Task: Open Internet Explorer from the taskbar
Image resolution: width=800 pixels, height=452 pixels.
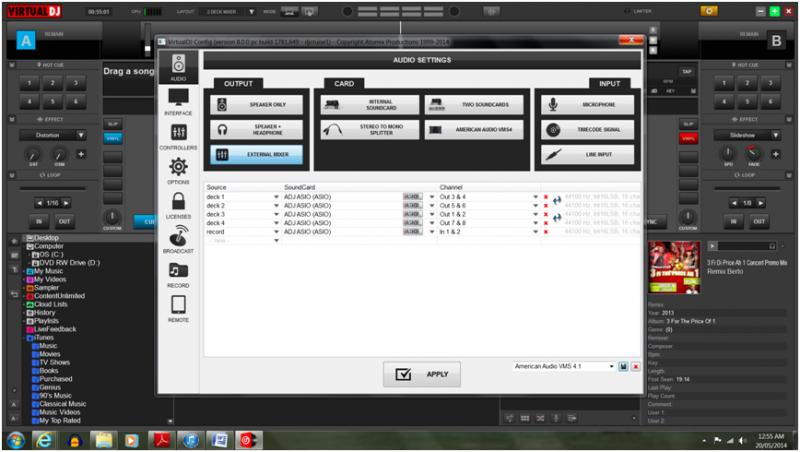Action: [44, 440]
